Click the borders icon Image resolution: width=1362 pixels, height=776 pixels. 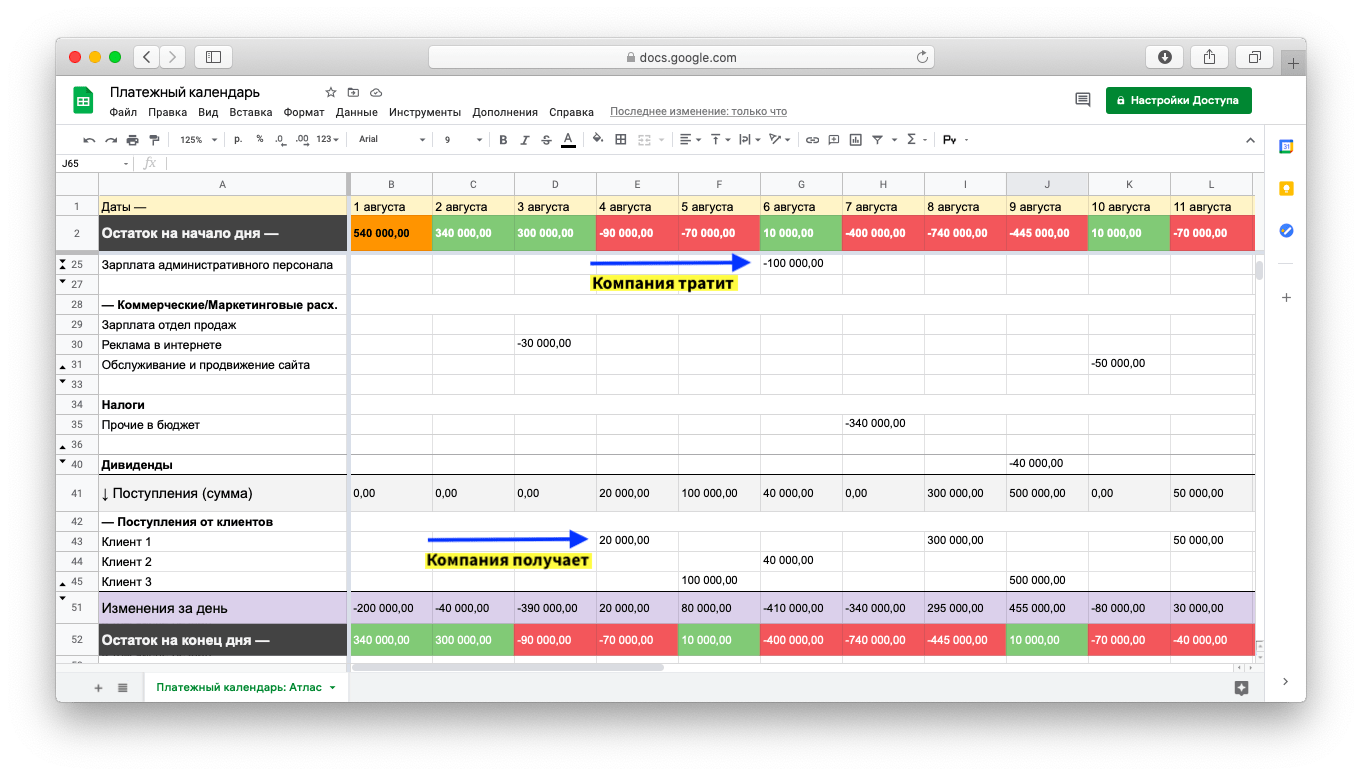(621, 140)
